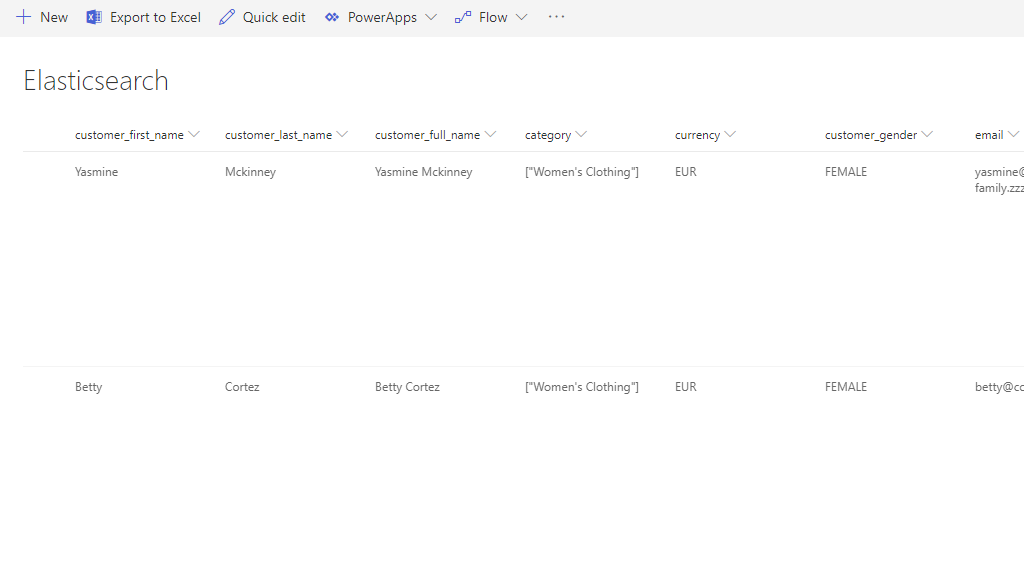Click the Excel icon in the toolbar
1024x561 pixels.
94,17
